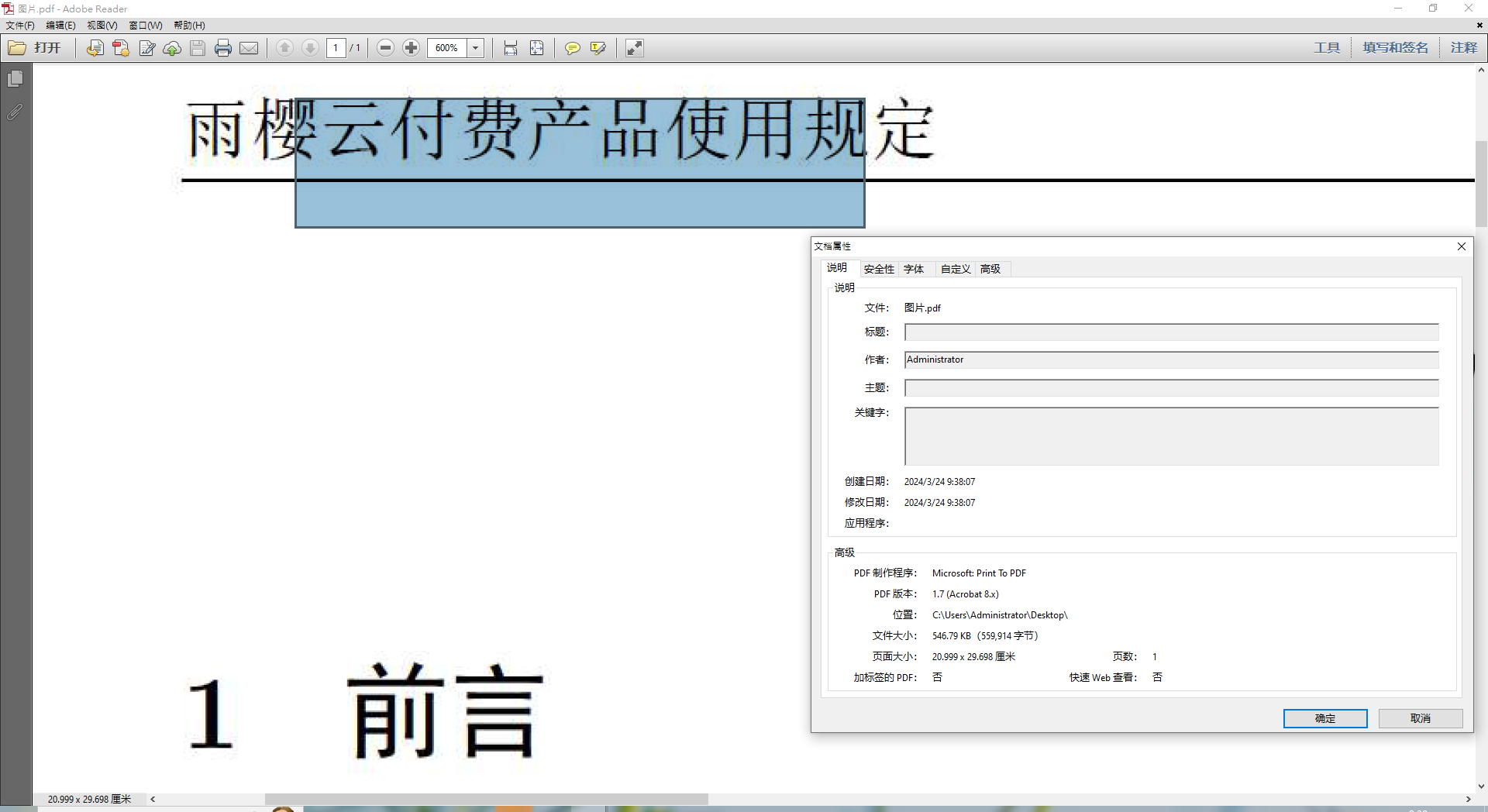
Task: Click the creation date 2024/3/24 9:38:07
Action: coord(939,482)
